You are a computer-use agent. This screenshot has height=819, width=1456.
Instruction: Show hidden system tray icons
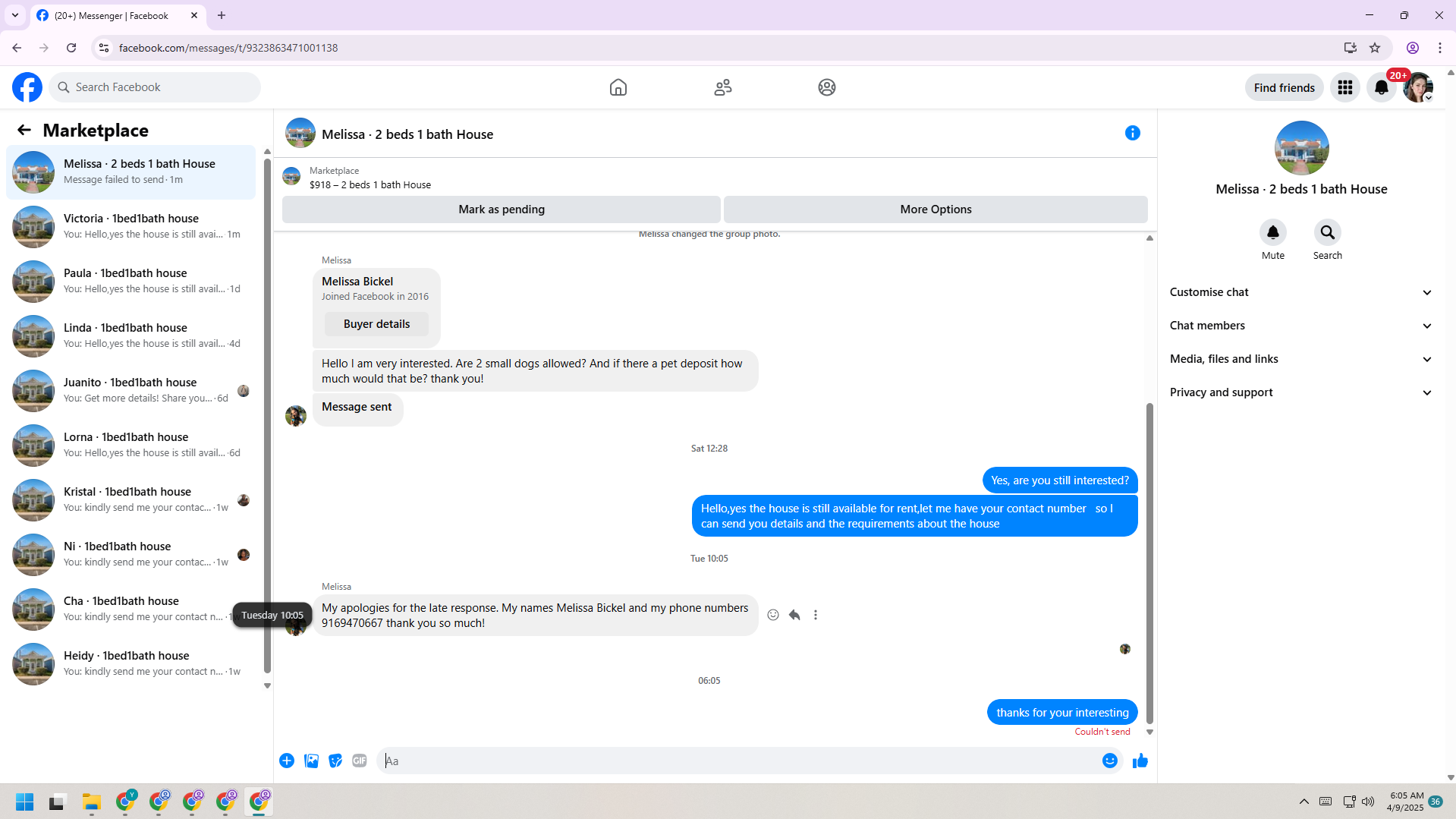[x=1304, y=802]
